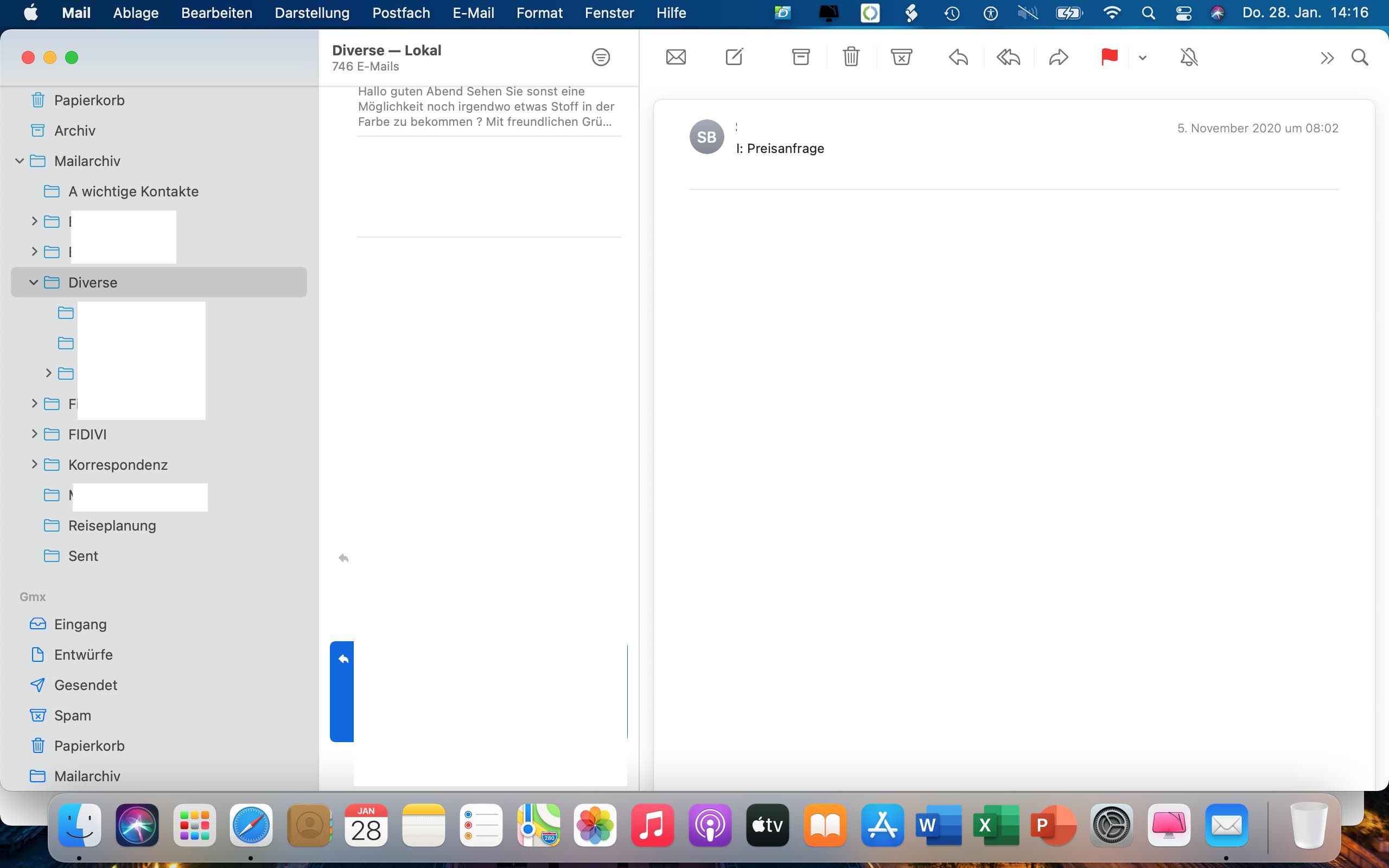1389x868 pixels.
Task: Toggle the message list filter button
Action: pos(601,58)
